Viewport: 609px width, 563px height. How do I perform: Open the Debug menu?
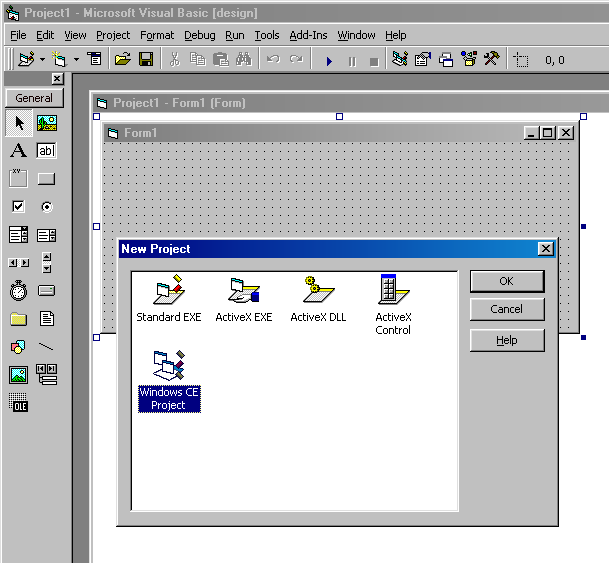click(x=200, y=35)
